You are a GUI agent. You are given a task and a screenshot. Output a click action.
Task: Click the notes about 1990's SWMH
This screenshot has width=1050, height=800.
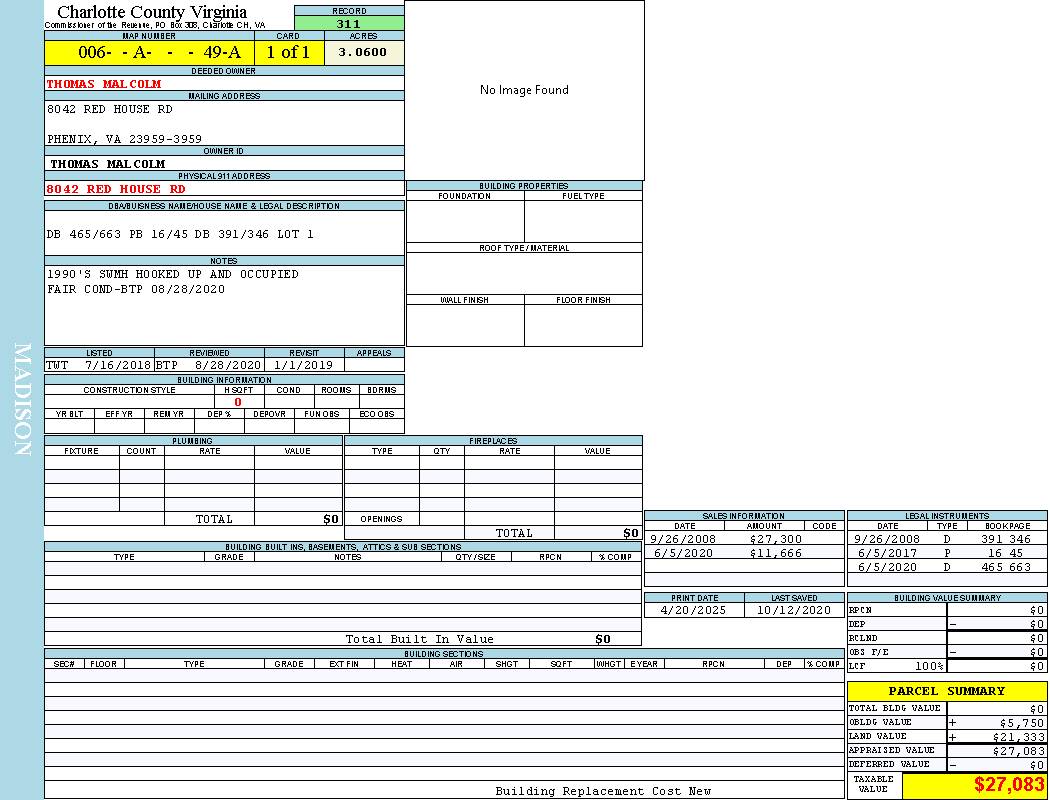[x=172, y=274]
